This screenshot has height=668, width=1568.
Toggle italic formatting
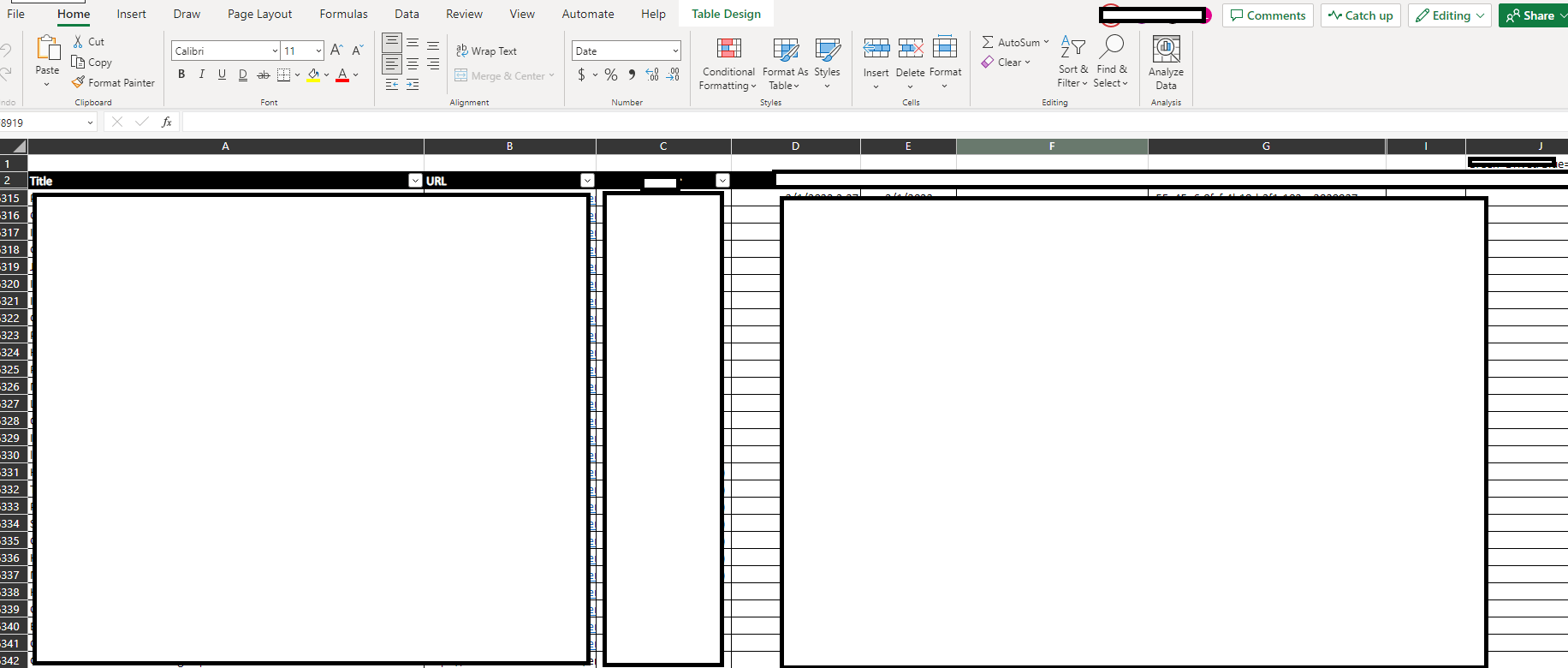202,75
